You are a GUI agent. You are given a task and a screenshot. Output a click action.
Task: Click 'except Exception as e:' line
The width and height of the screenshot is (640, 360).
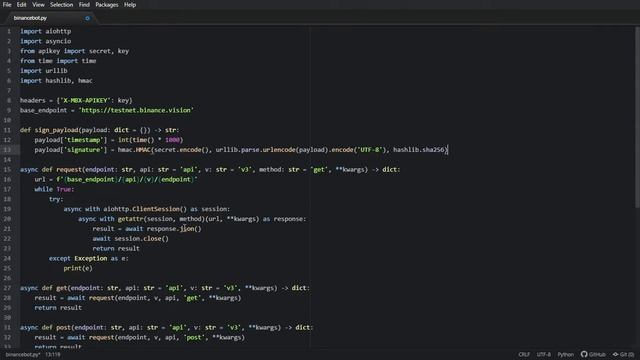click(x=89, y=258)
